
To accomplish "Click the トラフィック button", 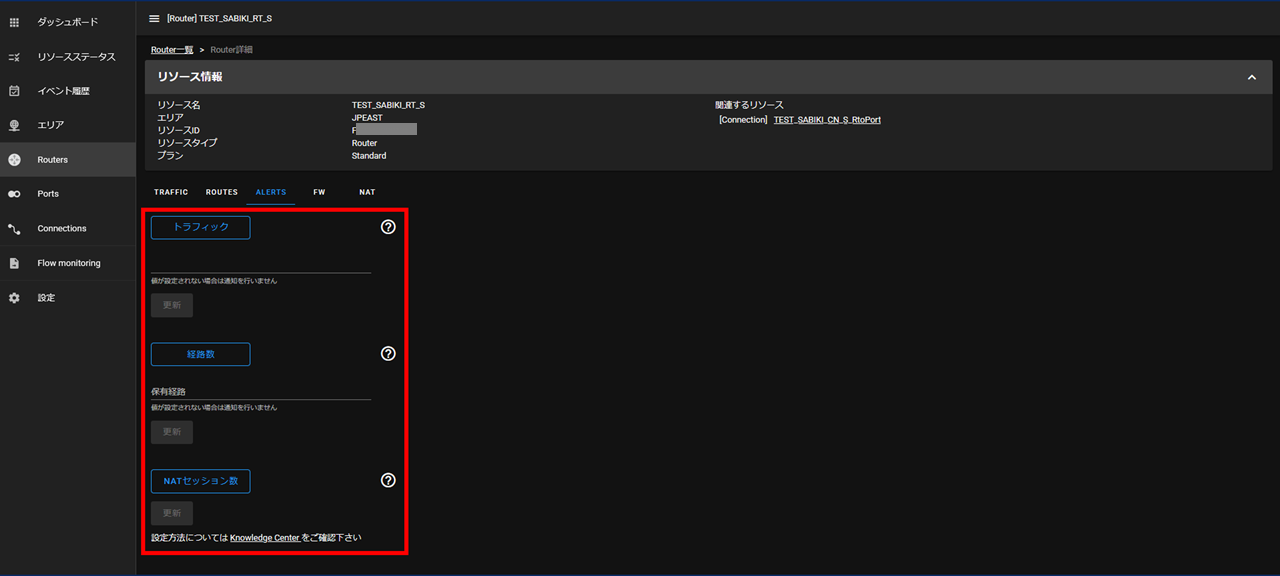I will [200, 227].
